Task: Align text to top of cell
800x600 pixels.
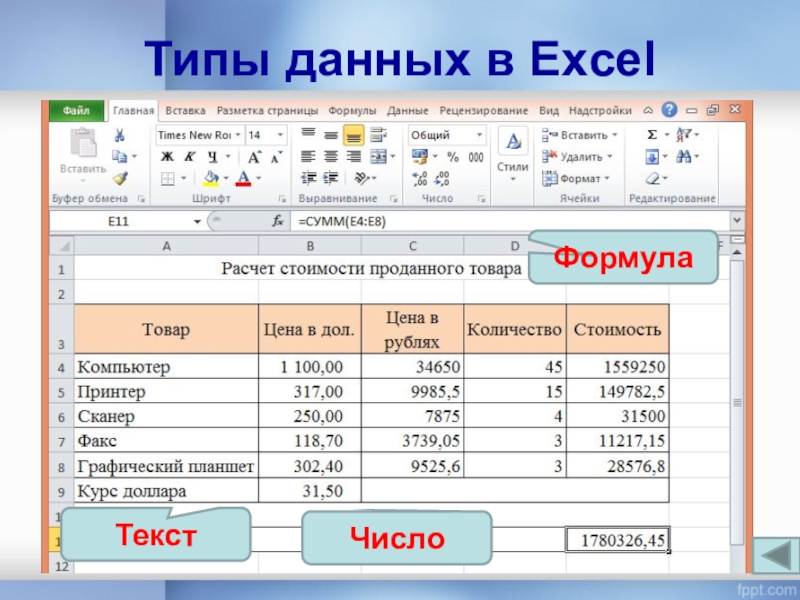Action: (x=308, y=135)
